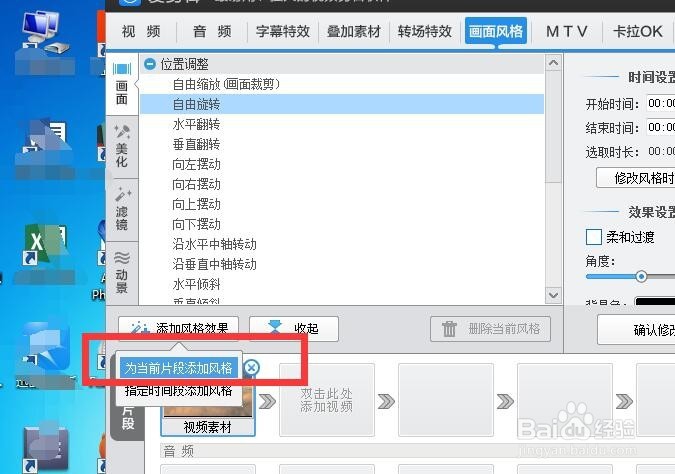Click the 角度 slider handle

click(641, 276)
